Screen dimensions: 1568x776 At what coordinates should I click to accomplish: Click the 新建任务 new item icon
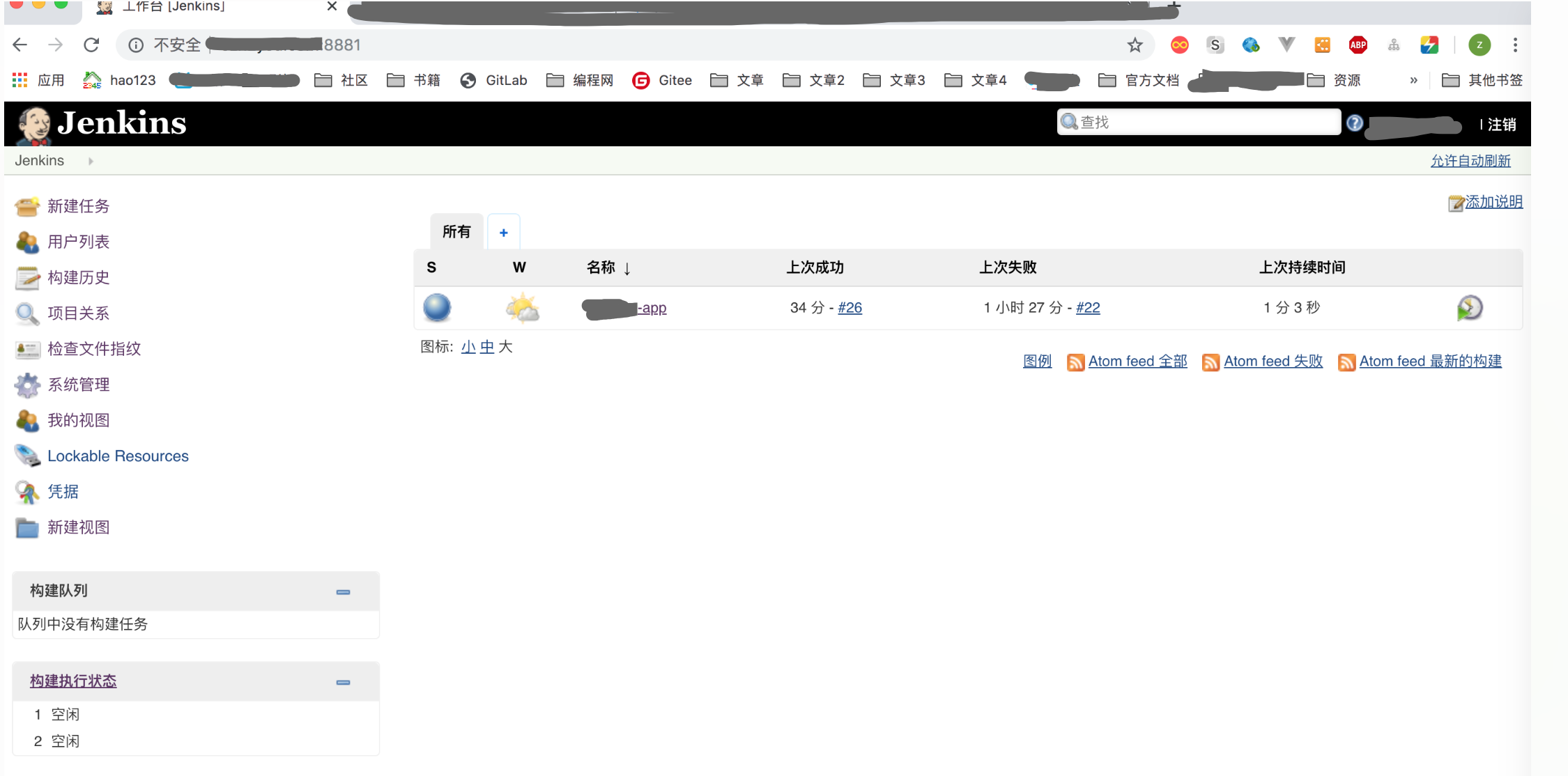[27, 206]
